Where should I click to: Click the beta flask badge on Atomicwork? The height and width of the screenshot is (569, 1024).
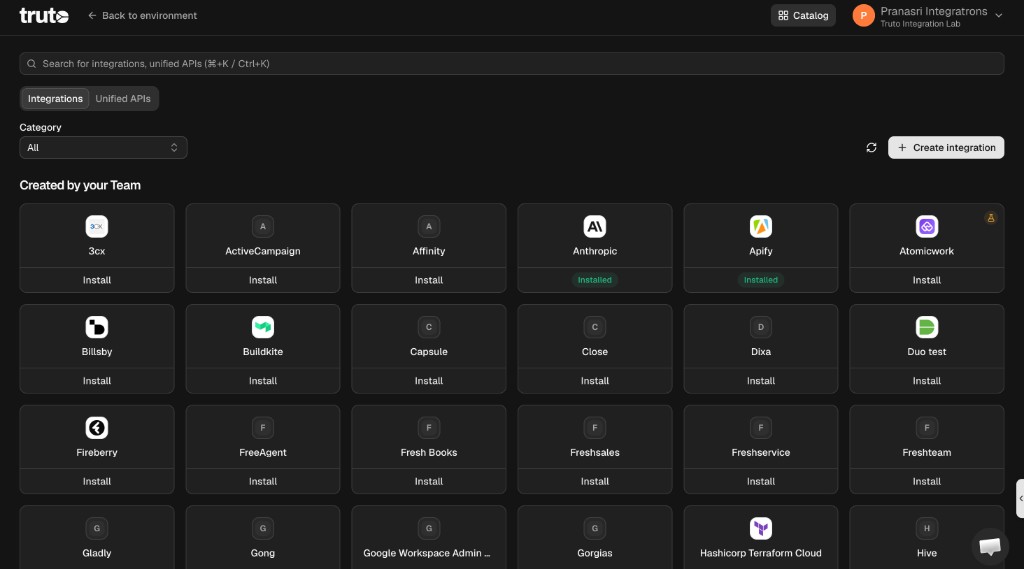pos(990,218)
